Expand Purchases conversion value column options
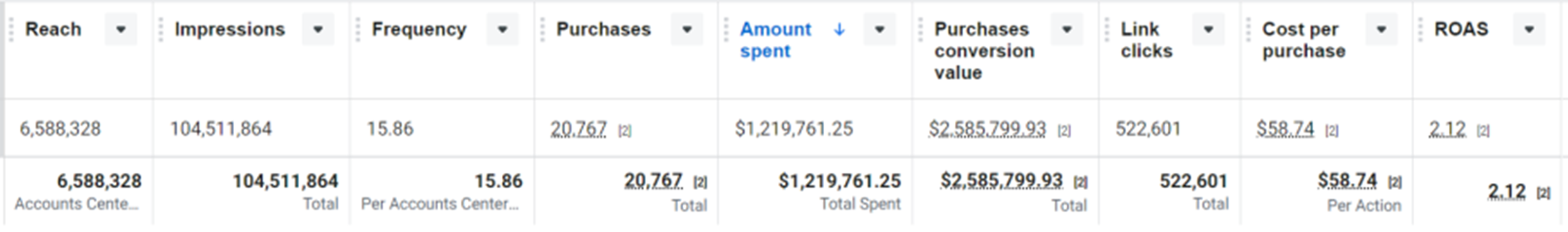This screenshot has width=1568, height=232. pos(1067,30)
